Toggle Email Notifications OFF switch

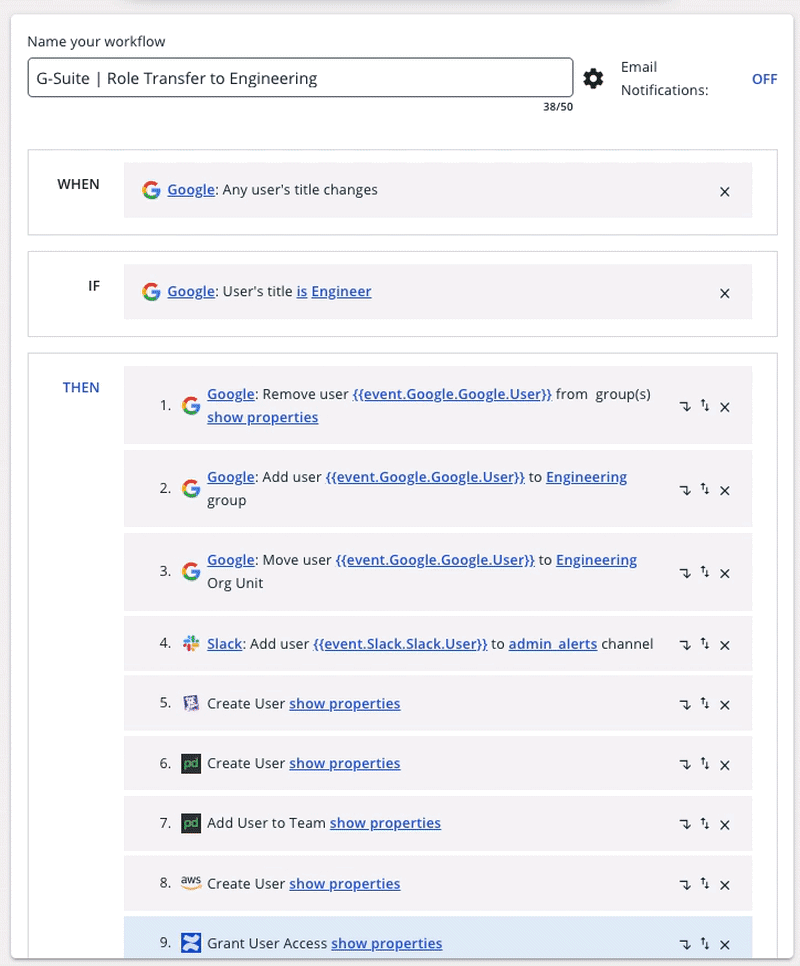point(764,79)
